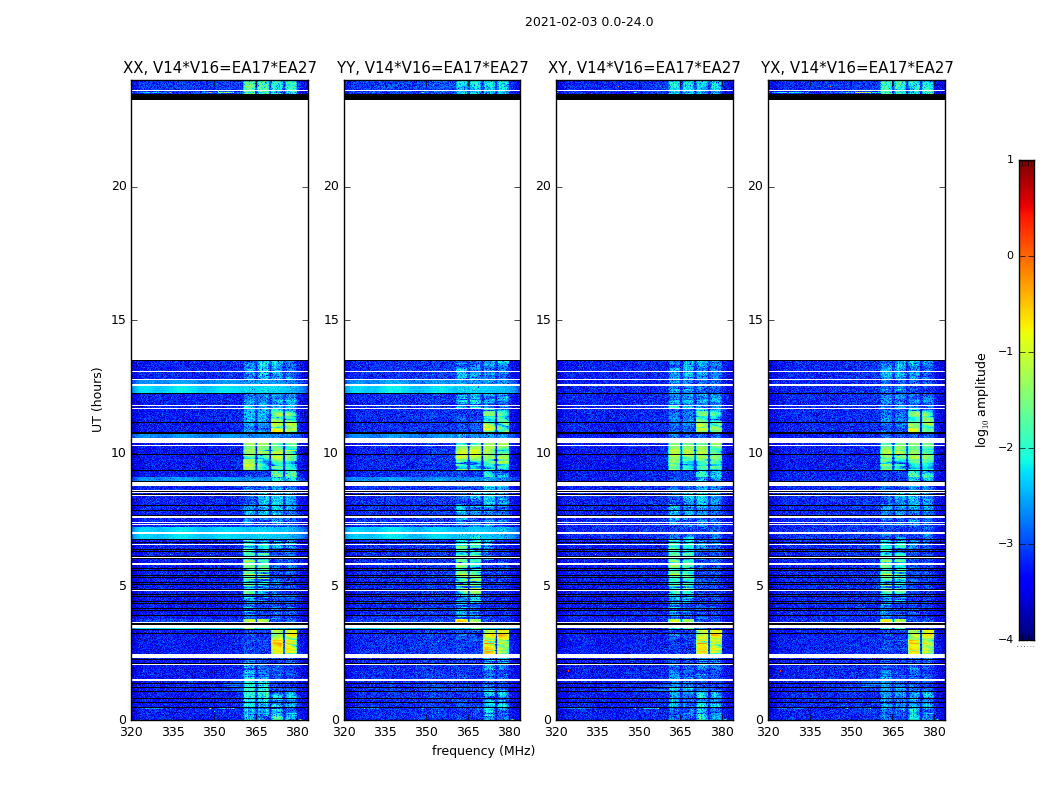Click the colorbar tick label −2
The image size is (1050, 800).
pyautogui.click(x=1006, y=447)
